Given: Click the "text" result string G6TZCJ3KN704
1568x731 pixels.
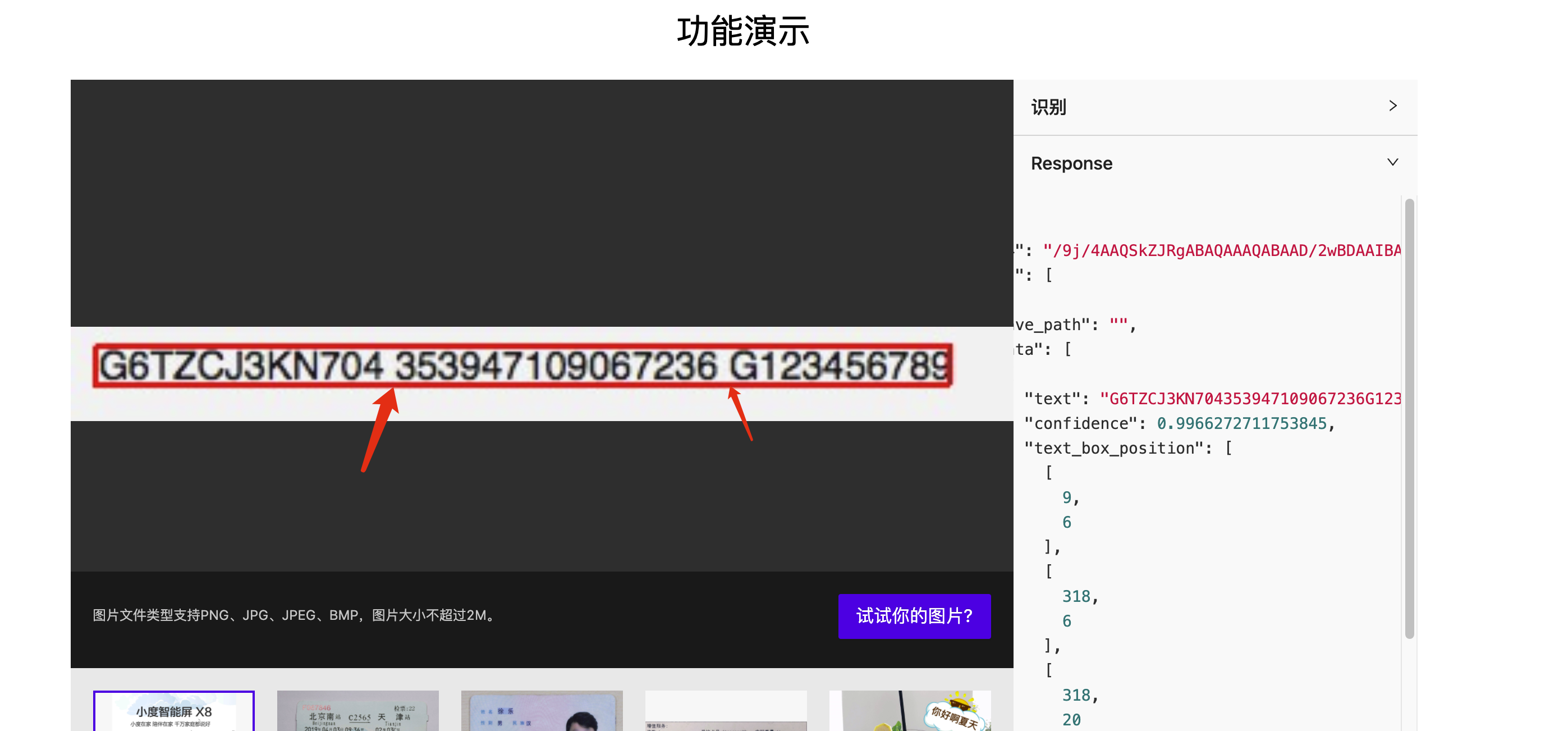Looking at the screenshot, I should tap(1250, 399).
